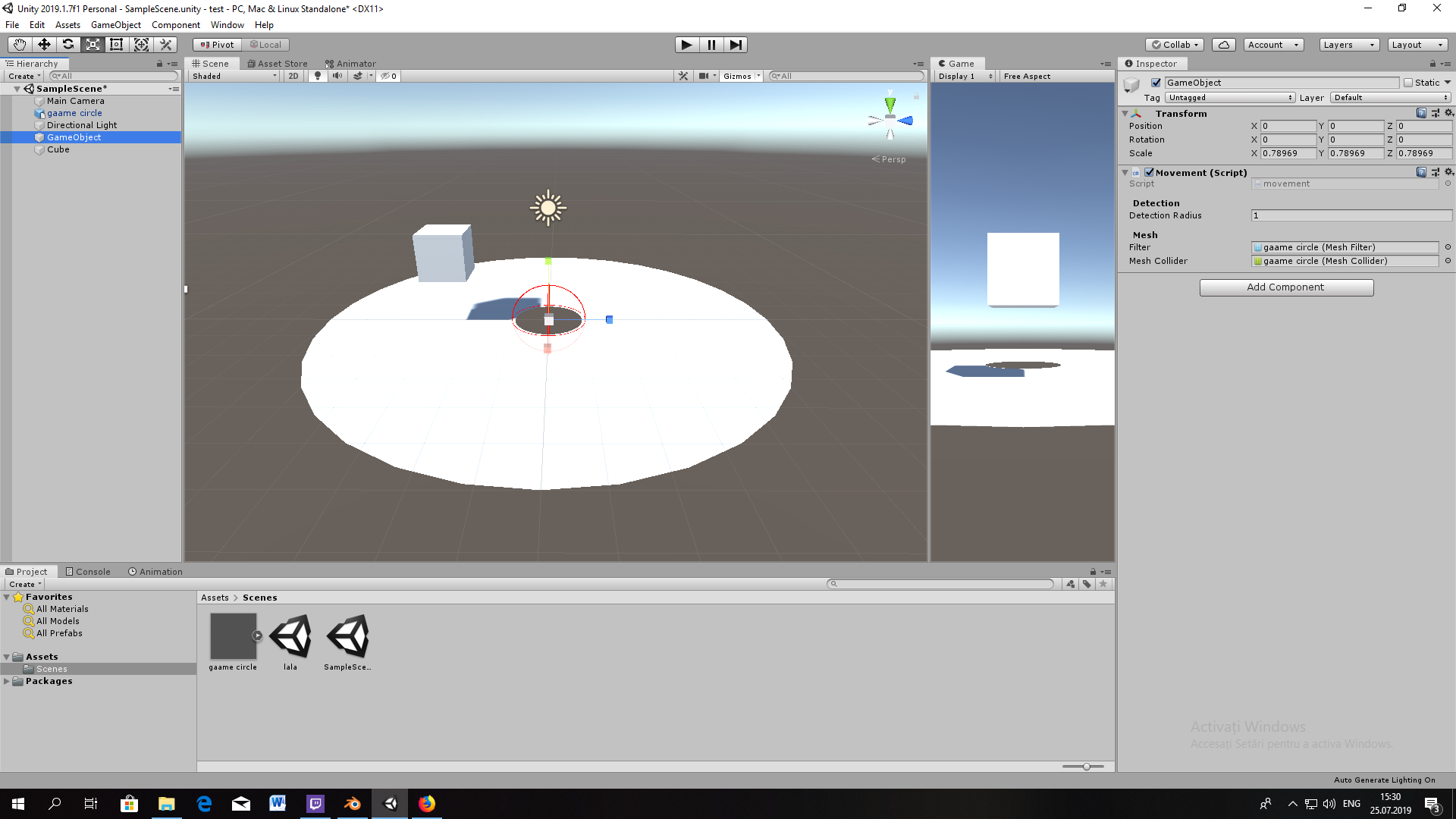Toggle the Static checkbox

coord(1408,83)
